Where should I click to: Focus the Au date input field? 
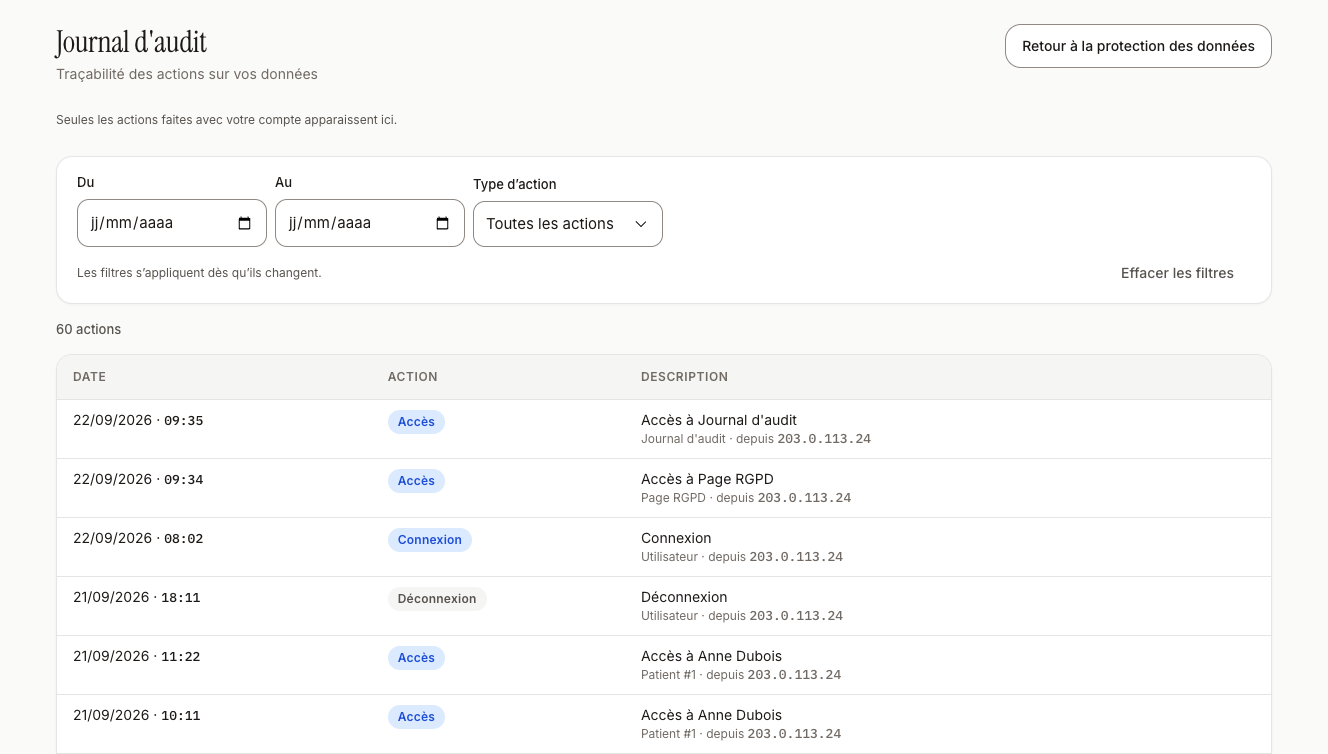coord(370,223)
